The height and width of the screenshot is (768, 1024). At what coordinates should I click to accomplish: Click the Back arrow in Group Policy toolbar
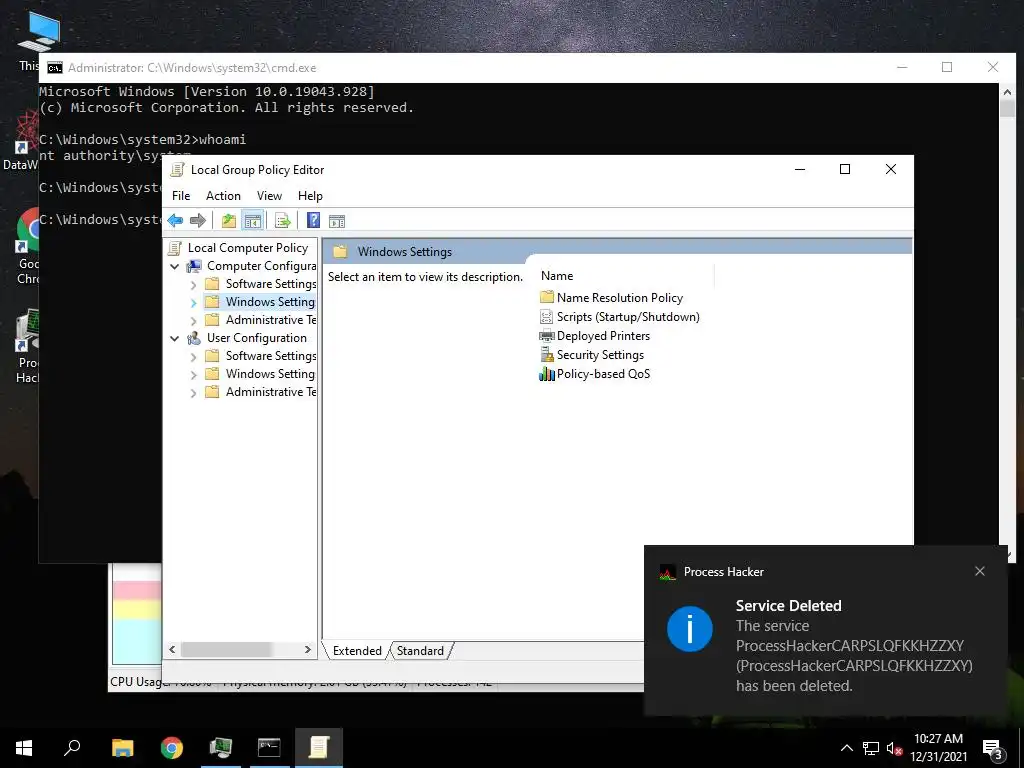[175, 221]
